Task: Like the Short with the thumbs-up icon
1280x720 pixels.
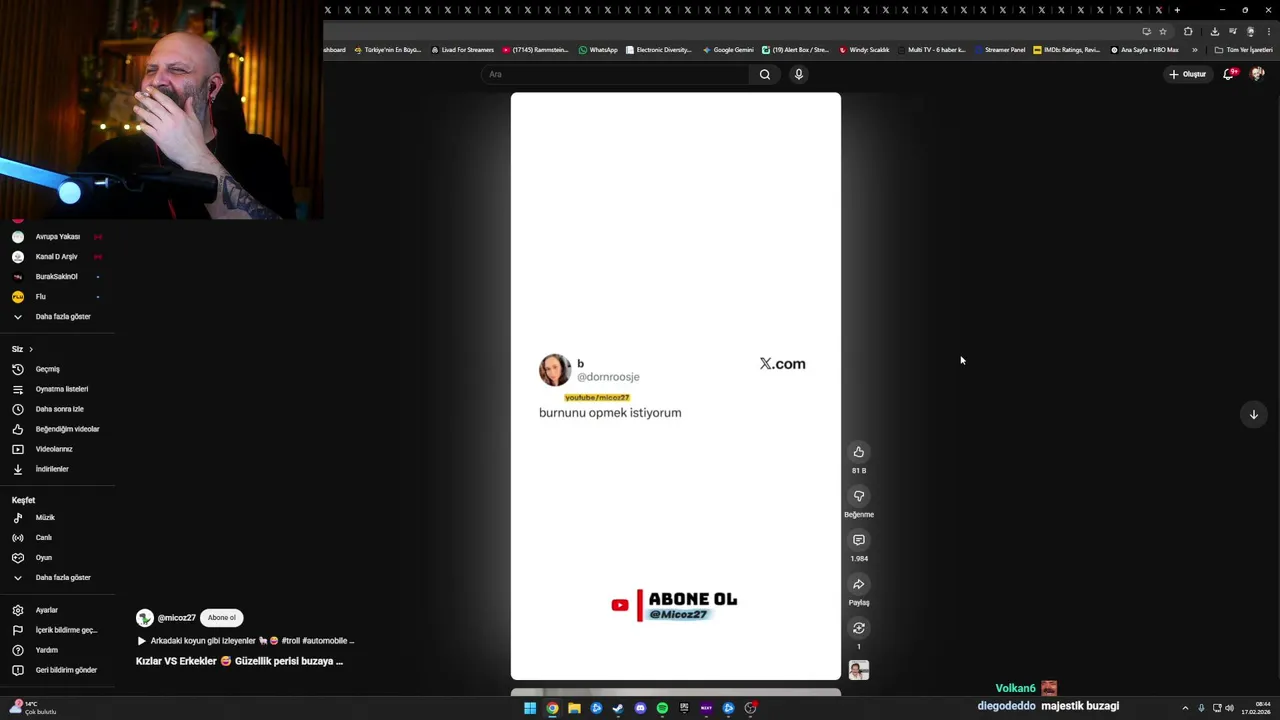Action: (x=858, y=452)
